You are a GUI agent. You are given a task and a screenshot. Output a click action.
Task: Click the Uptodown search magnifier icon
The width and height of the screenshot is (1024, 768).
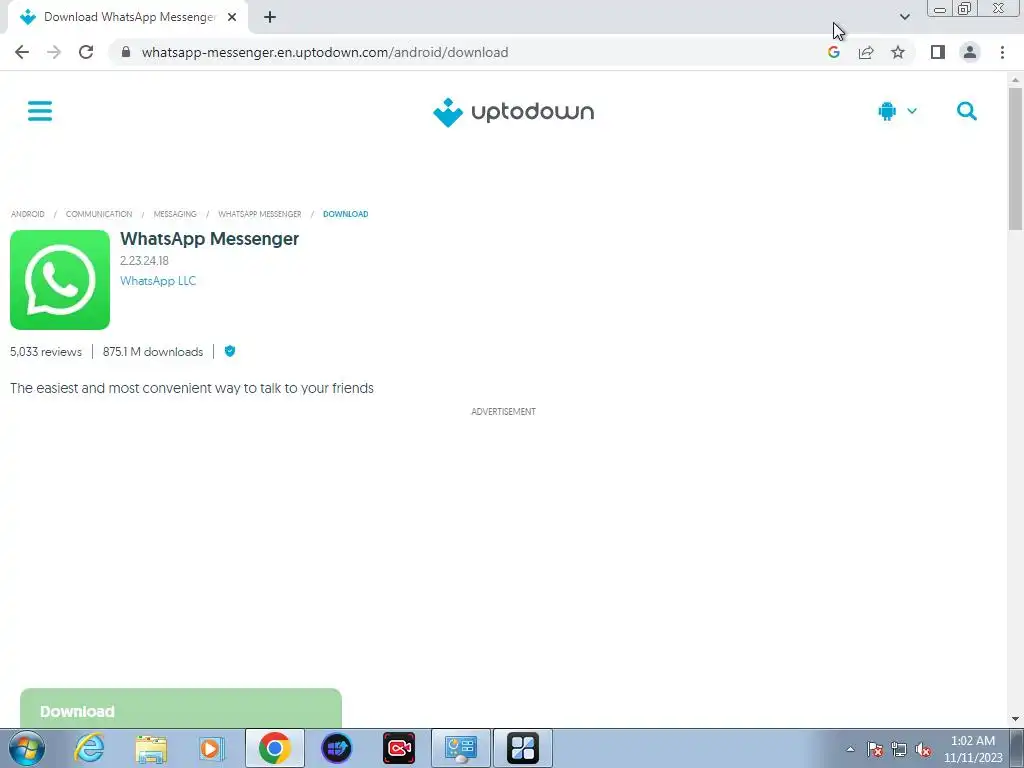[x=967, y=112]
